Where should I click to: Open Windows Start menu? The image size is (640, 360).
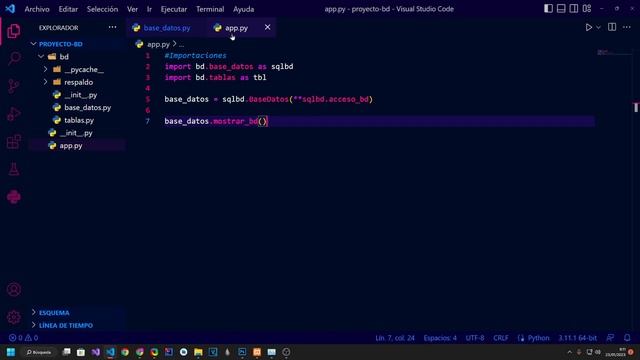11,352
